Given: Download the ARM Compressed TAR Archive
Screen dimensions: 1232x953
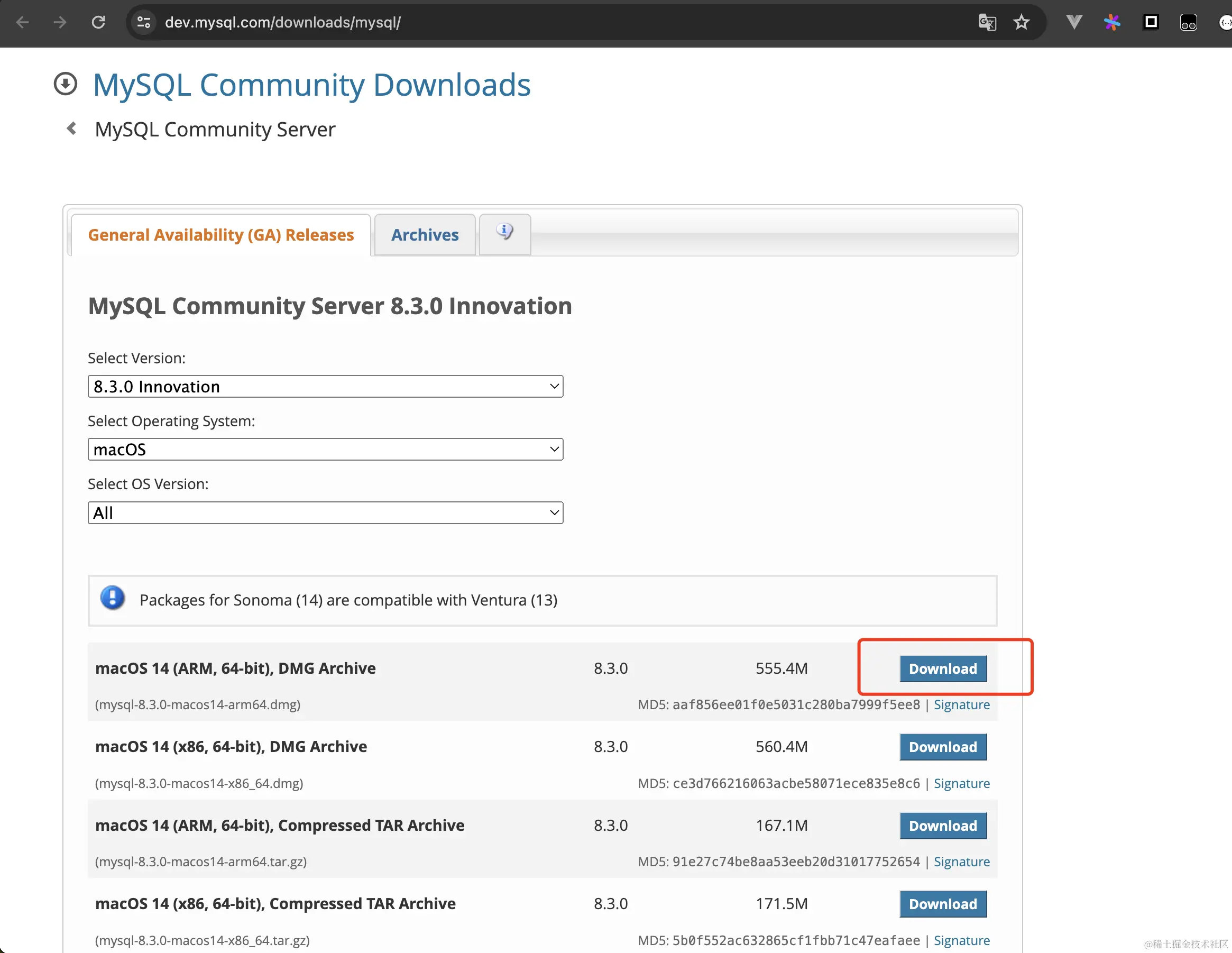Looking at the screenshot, I should coord(943,826).
